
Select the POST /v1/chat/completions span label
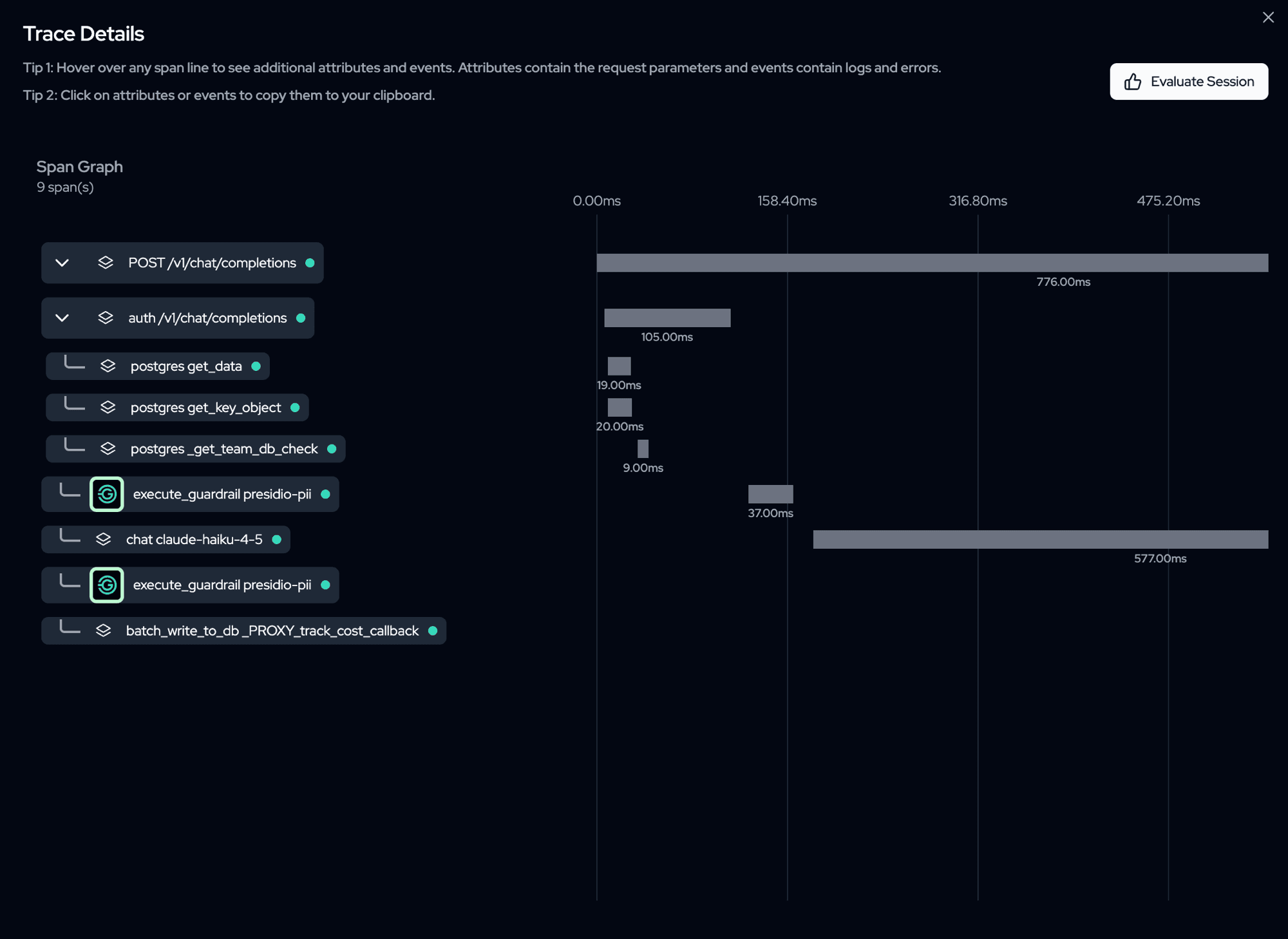pos(212,263)
